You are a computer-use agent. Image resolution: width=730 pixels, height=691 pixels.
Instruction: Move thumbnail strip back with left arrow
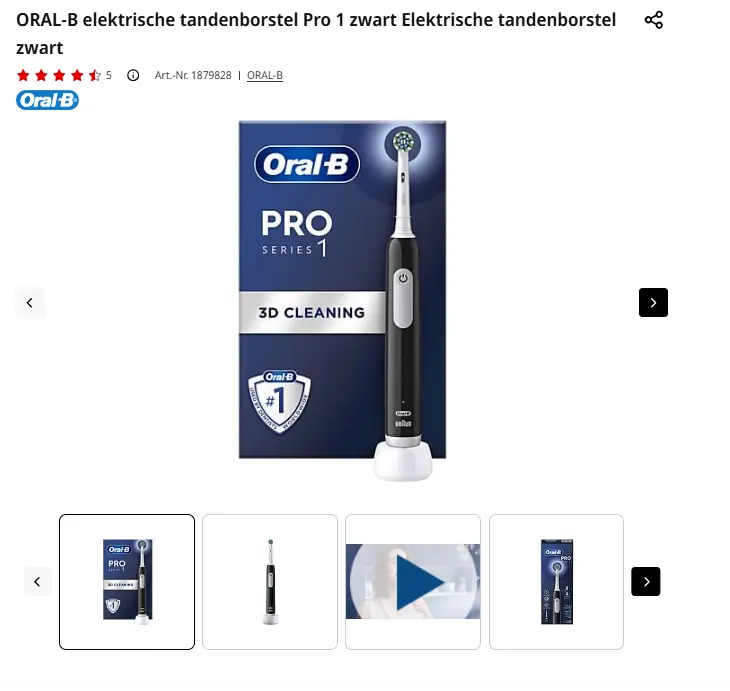(x=37, y=582)
